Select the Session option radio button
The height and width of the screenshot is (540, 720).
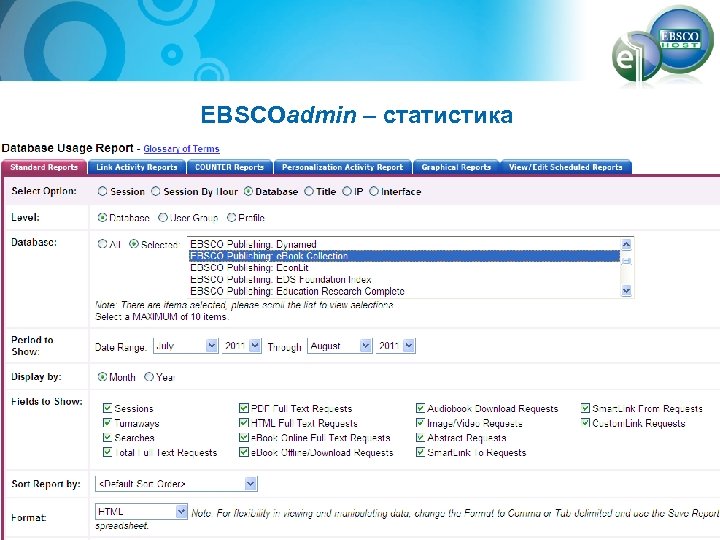point(102,191)
